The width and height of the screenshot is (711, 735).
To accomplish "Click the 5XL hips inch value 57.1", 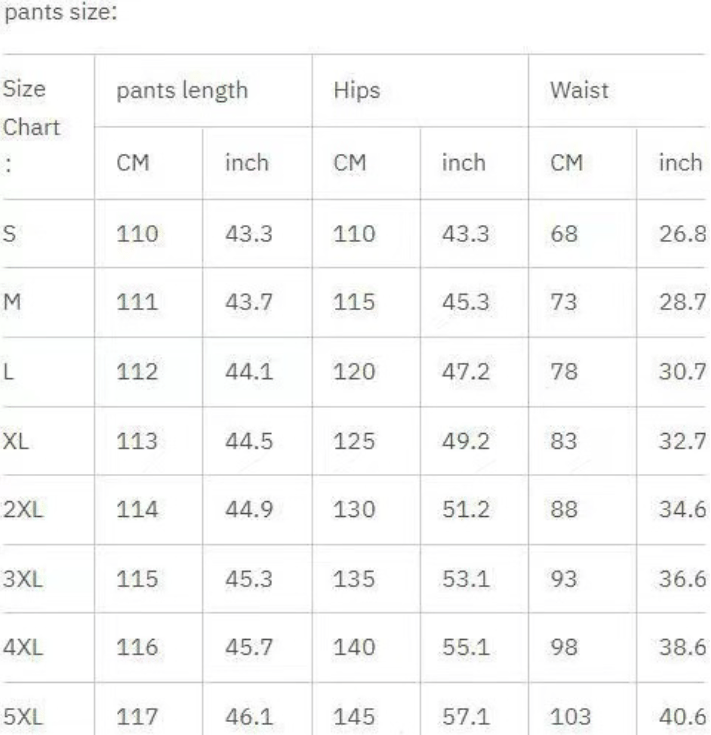I will pos(464,717).
